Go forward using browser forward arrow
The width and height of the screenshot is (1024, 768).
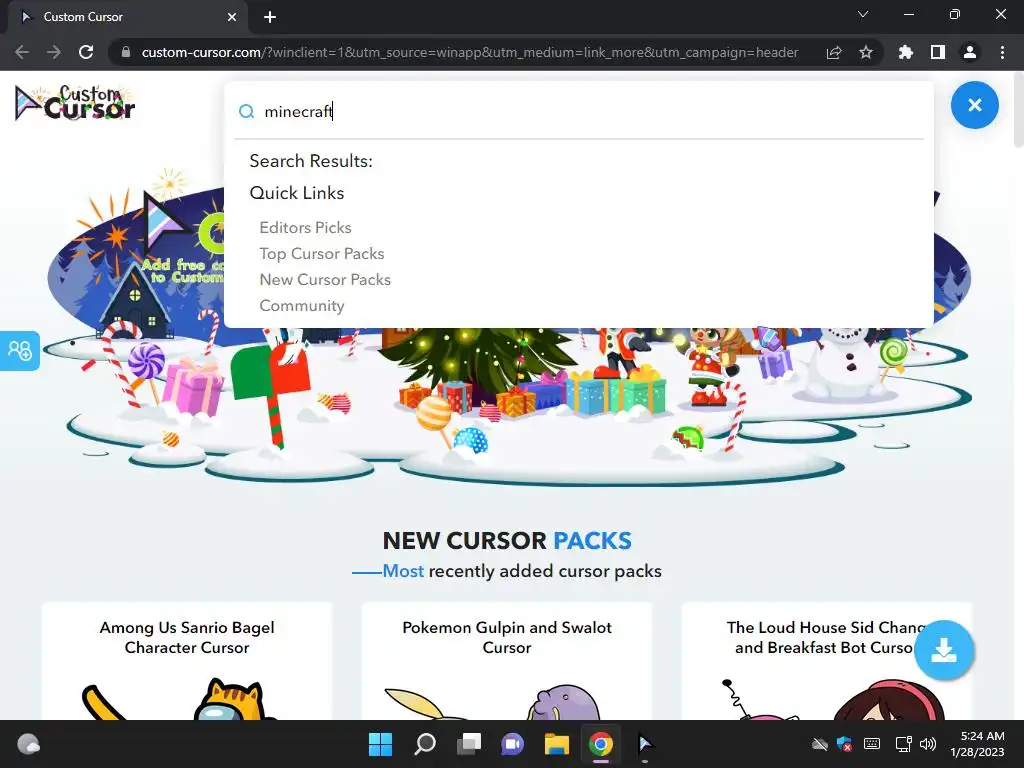click(x=54, y=52)
